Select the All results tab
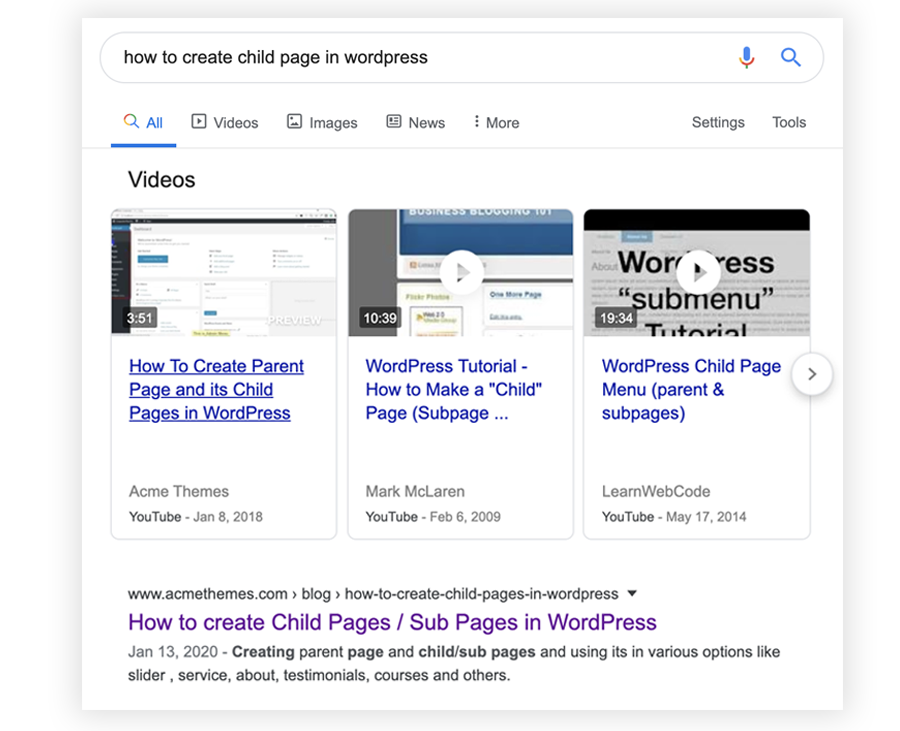The width and height of the screenshot is (900, 731). pyautogui.click(x=143, y=122)
